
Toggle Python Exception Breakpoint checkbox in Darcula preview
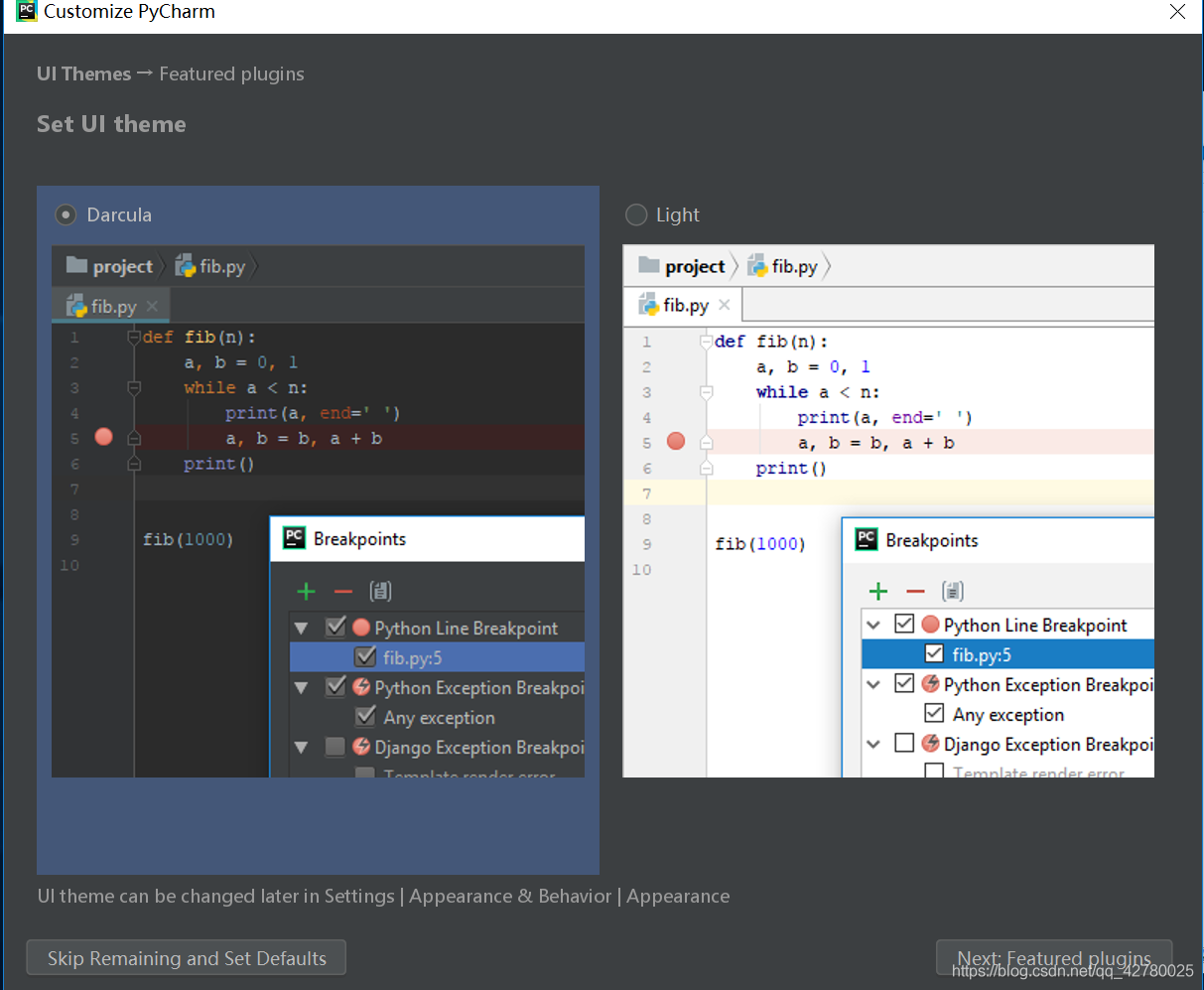(335, 686)
